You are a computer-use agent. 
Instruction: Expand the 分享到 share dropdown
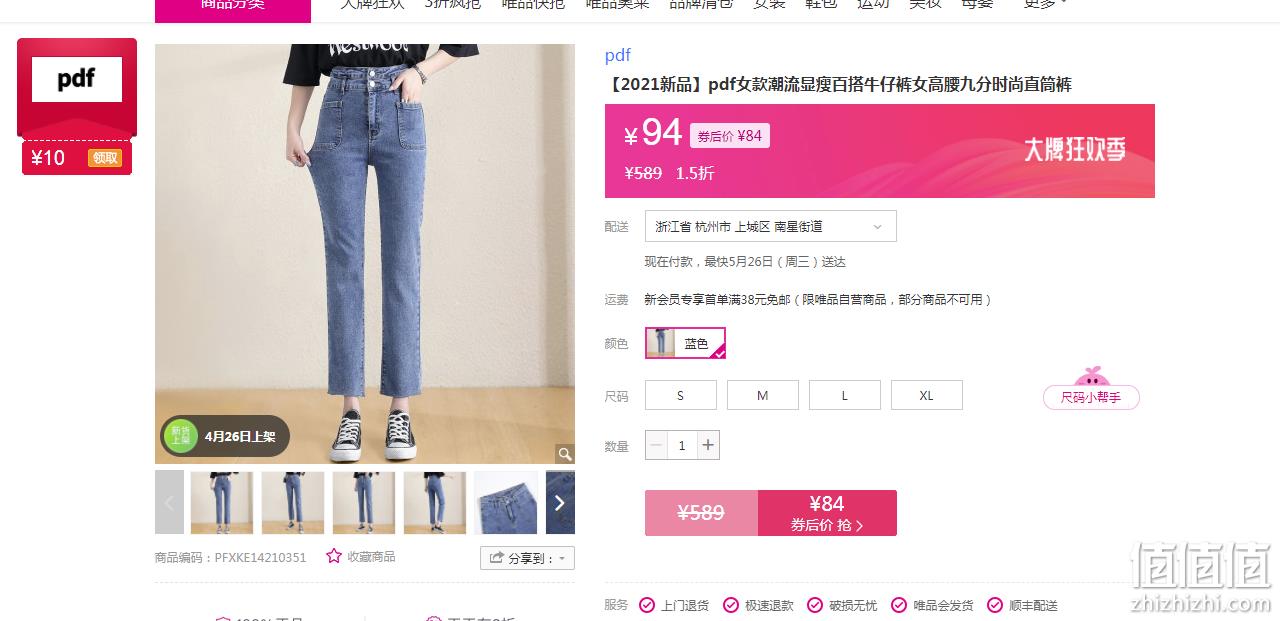(x=527, y=558)
